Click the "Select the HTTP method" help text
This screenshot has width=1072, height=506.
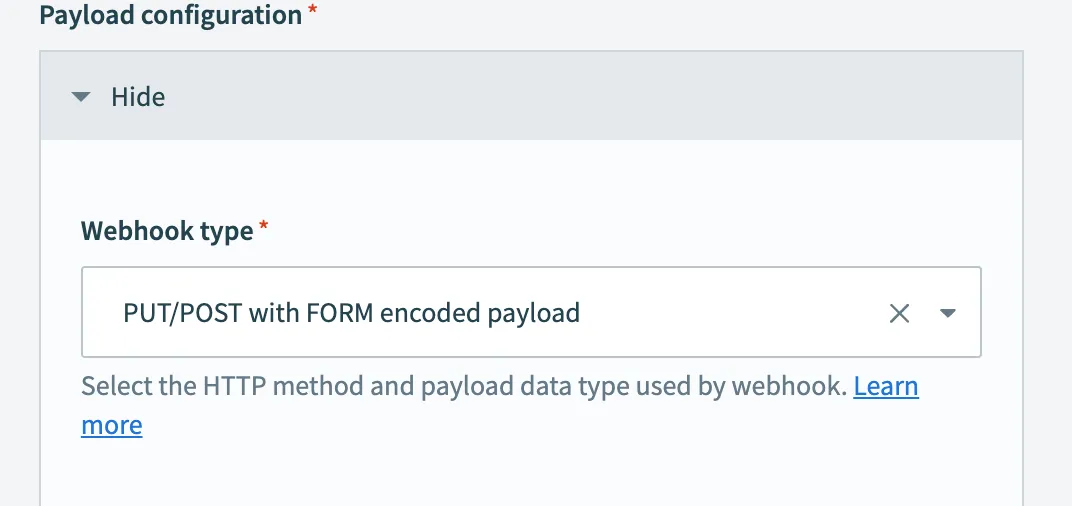tap(250, 386)
